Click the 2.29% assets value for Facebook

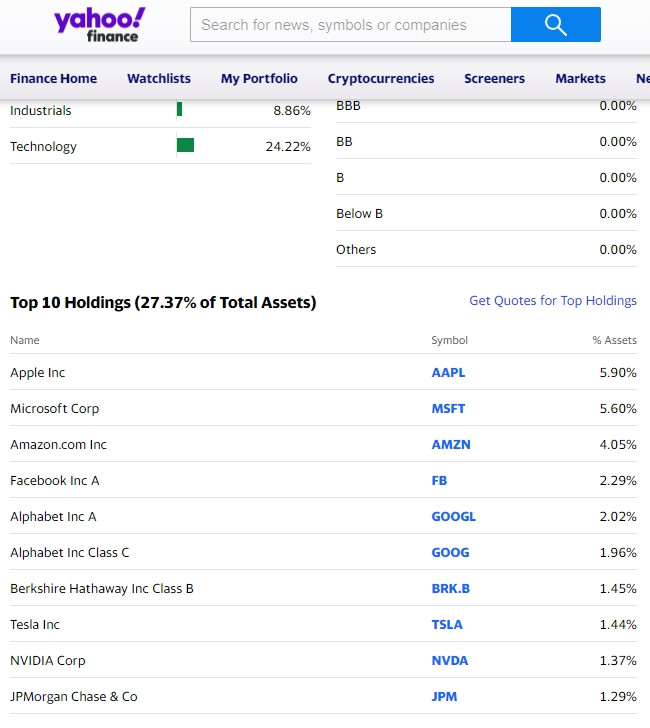click(618, 481)
